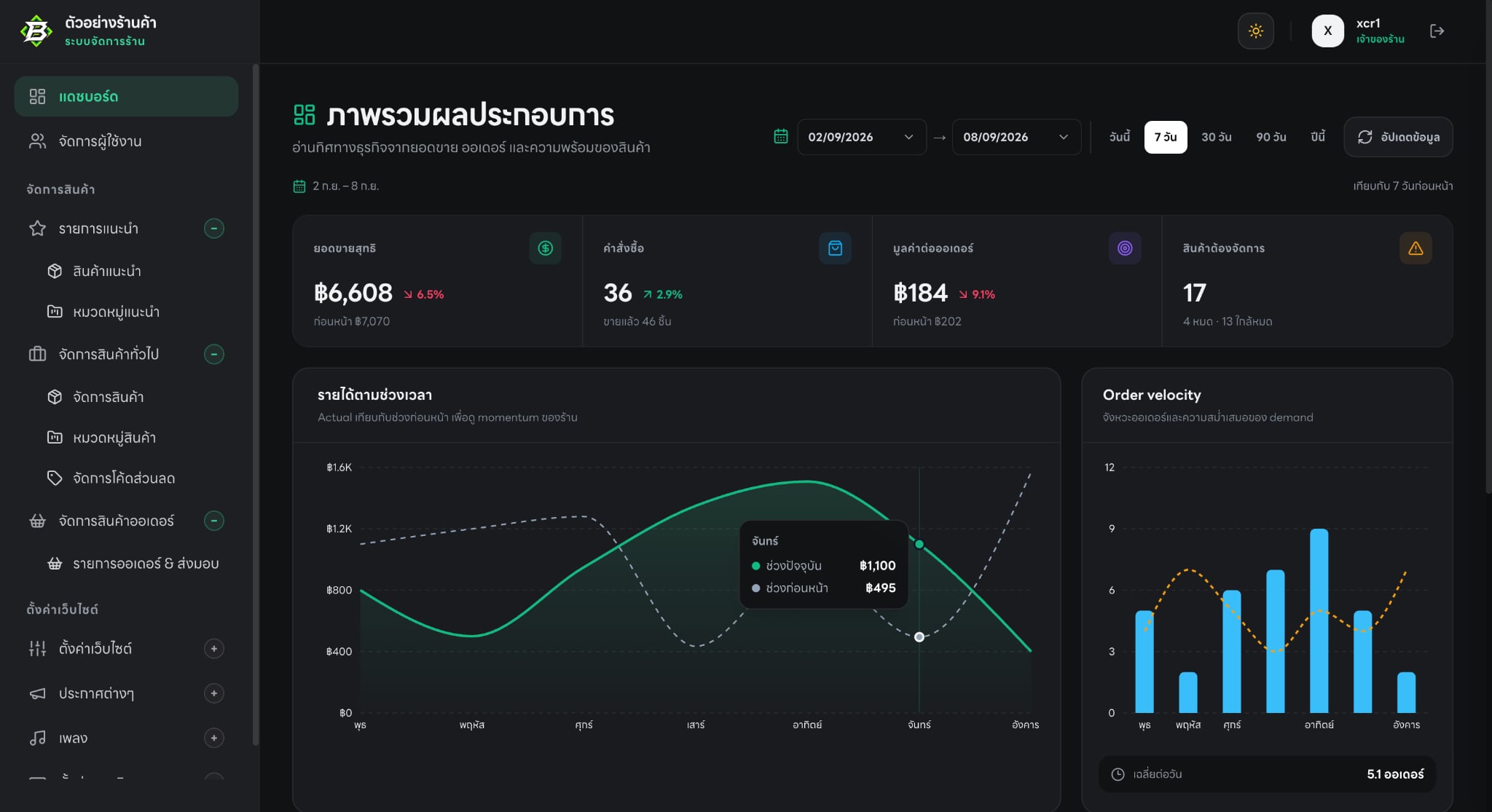Click the current-period data point on จันทร์
The height and width of the screenshot is (812, 1492).
(x=919, y=544)
